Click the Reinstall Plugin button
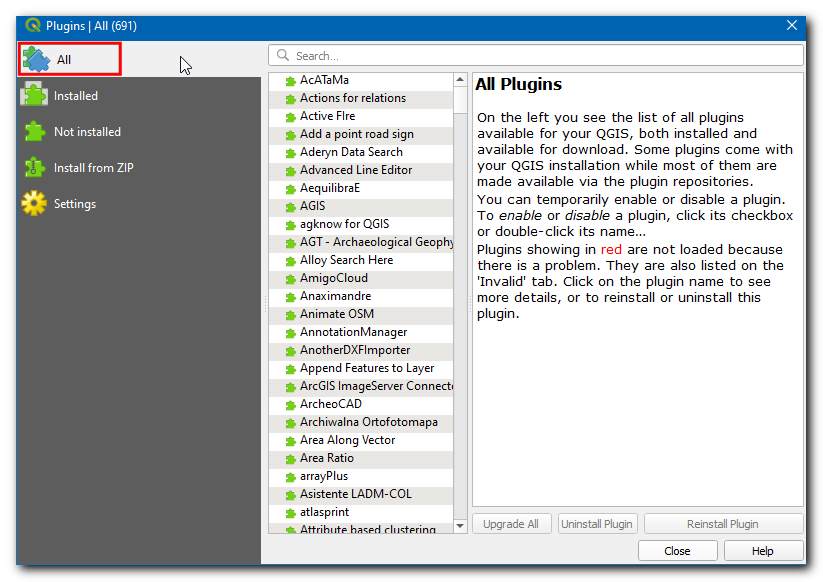 point(723,524)
